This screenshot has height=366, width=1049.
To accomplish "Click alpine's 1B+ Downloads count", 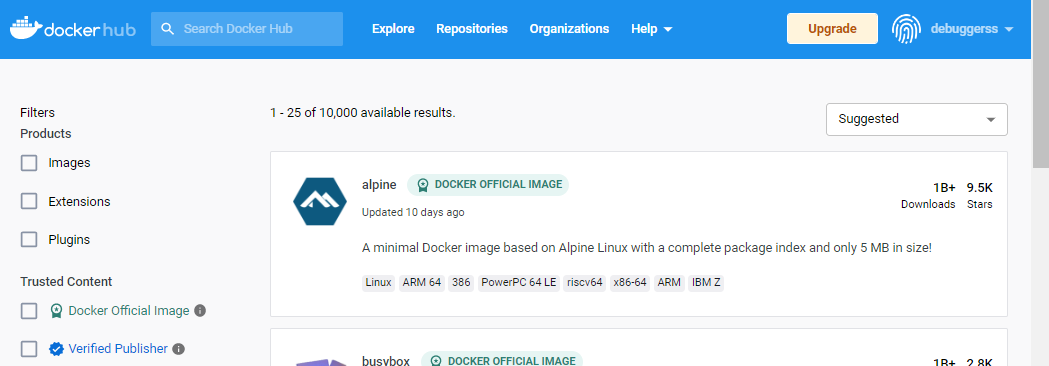I will tap(945, 187).
